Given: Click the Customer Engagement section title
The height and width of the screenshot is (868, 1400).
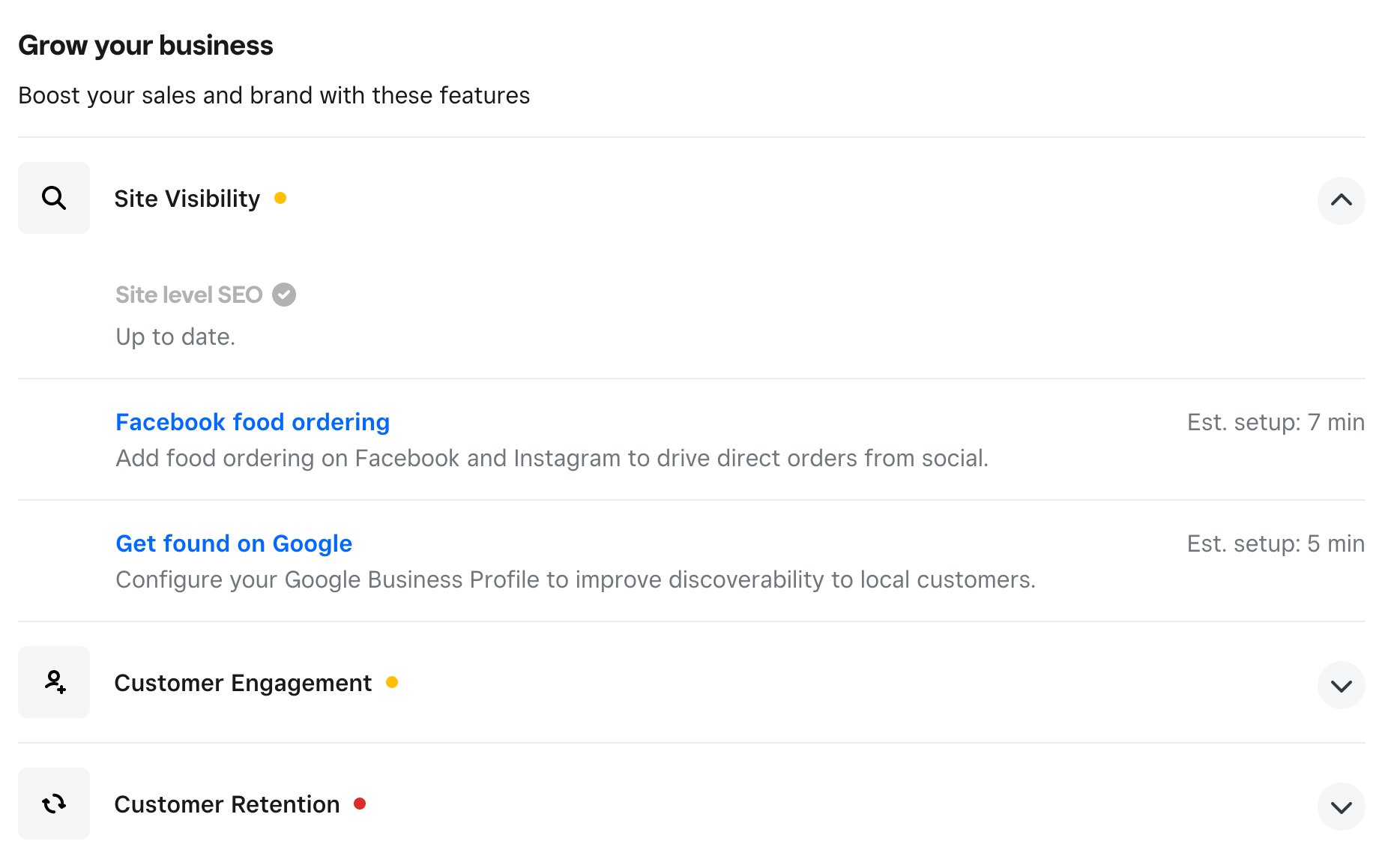Looking at the screenshot, I should tap(243, 683).
